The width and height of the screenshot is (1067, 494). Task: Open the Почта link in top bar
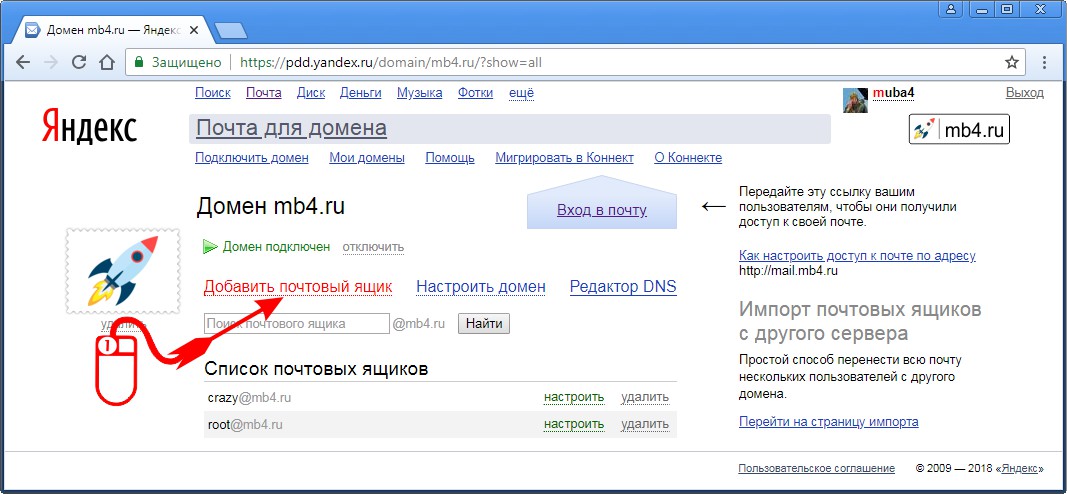(x=263, y=93)
